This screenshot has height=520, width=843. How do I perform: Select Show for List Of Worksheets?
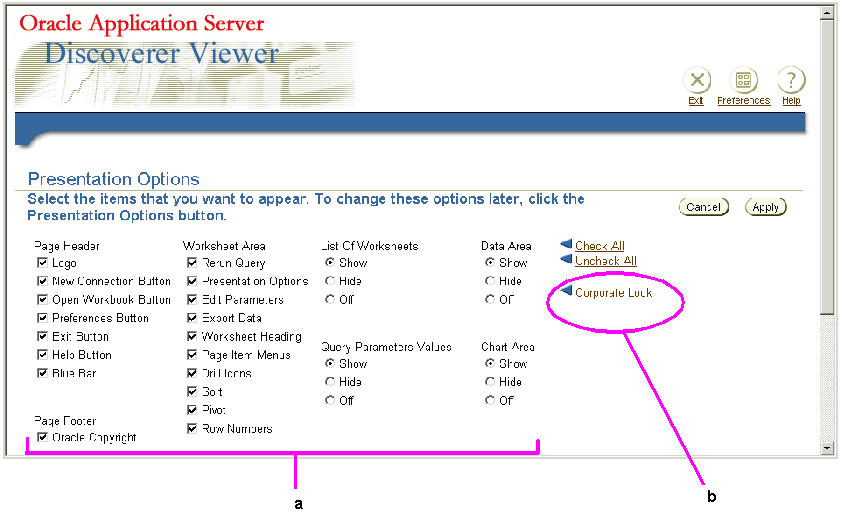pos(330,262)
